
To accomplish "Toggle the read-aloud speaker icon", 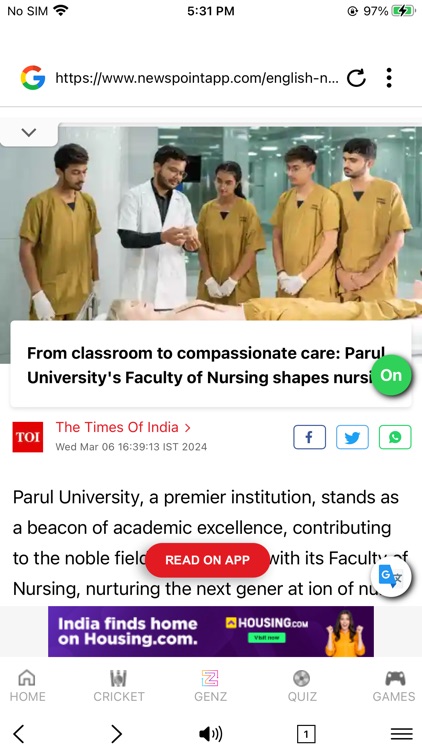I will [211, 733].
